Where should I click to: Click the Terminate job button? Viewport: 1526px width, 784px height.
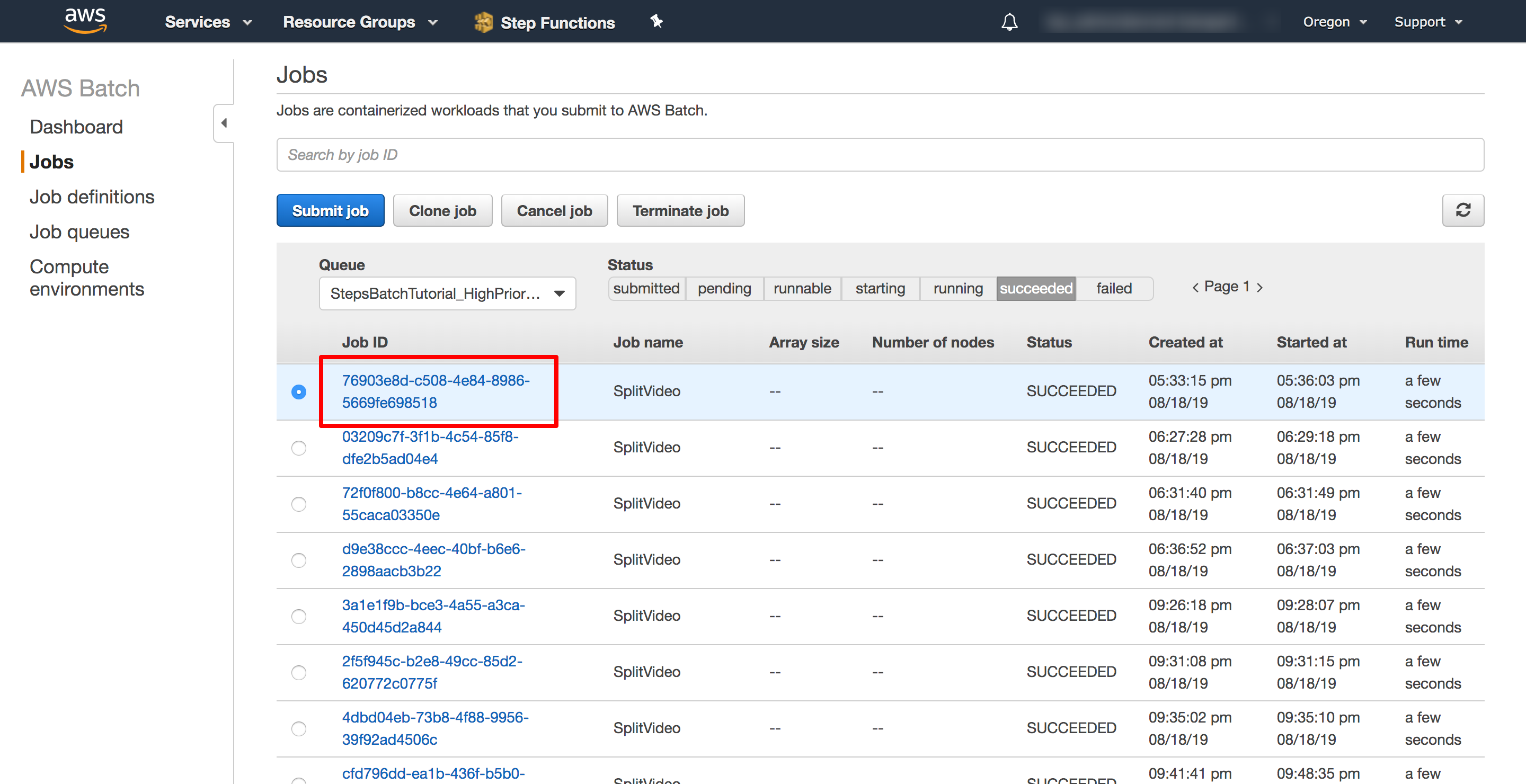681,210
